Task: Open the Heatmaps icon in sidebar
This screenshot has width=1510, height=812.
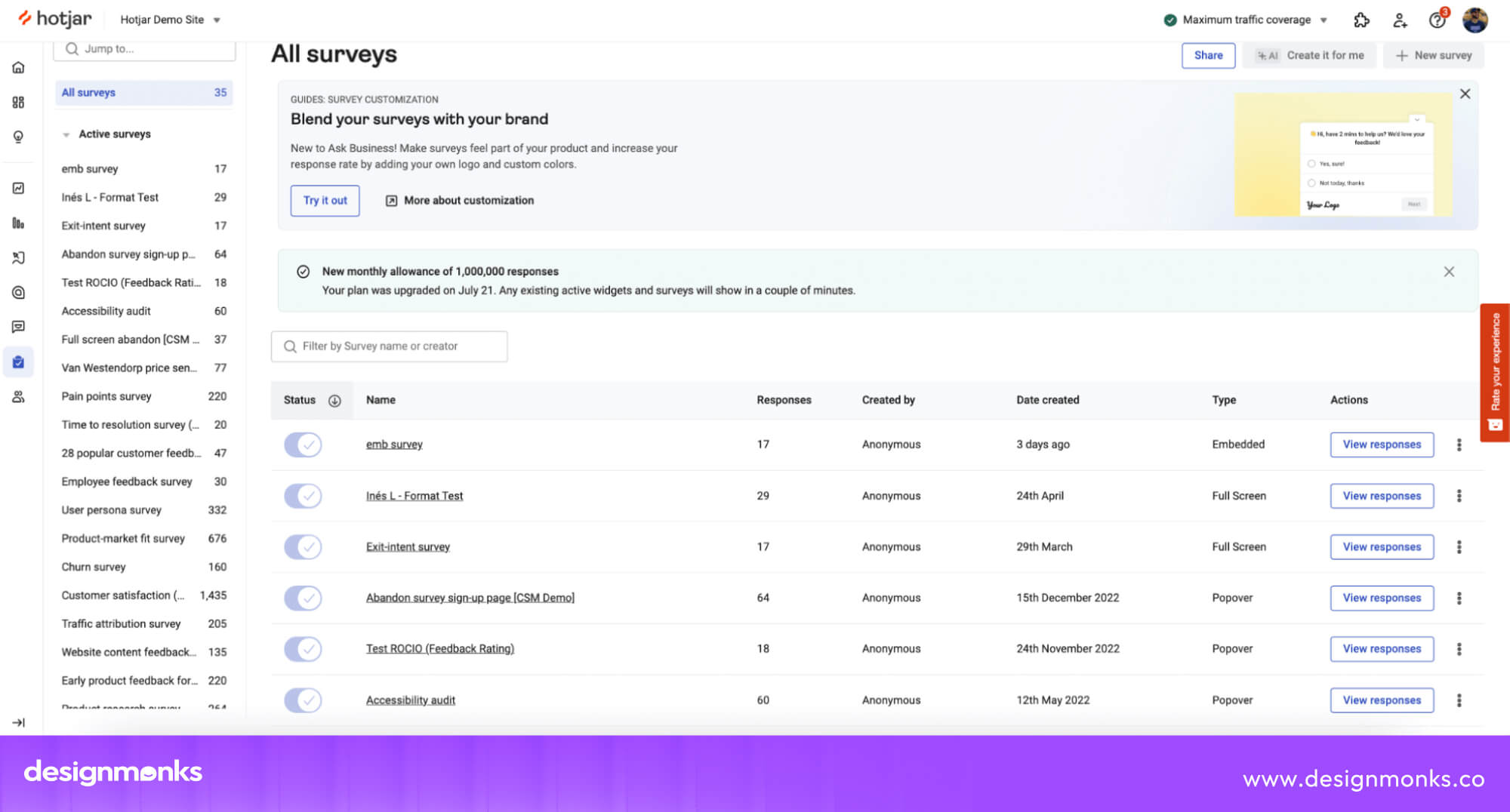Action: [18, 292]
